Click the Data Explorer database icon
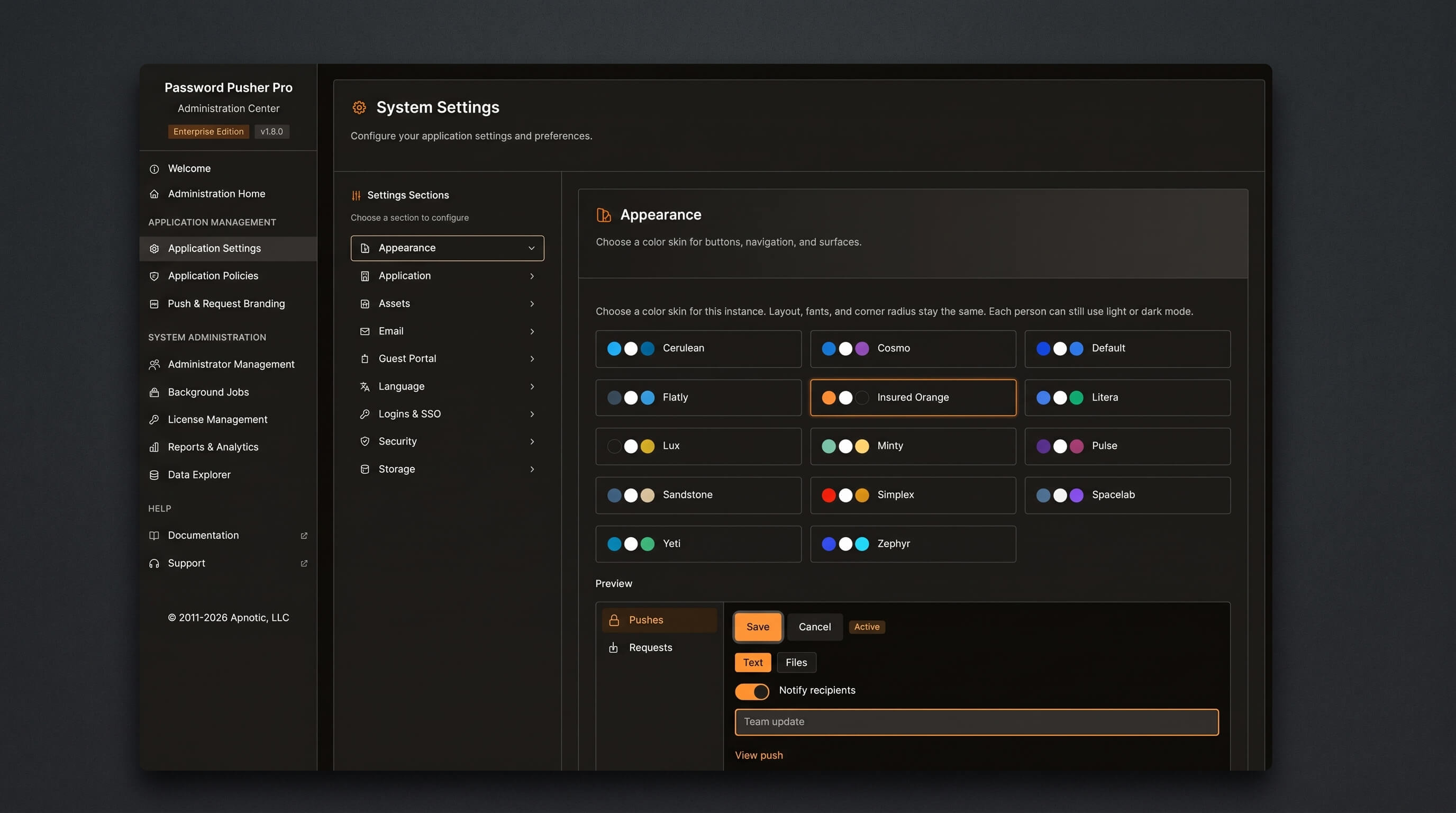Image resolution: width=1456 pixels, height=813 pixels. tap(154, 475)
